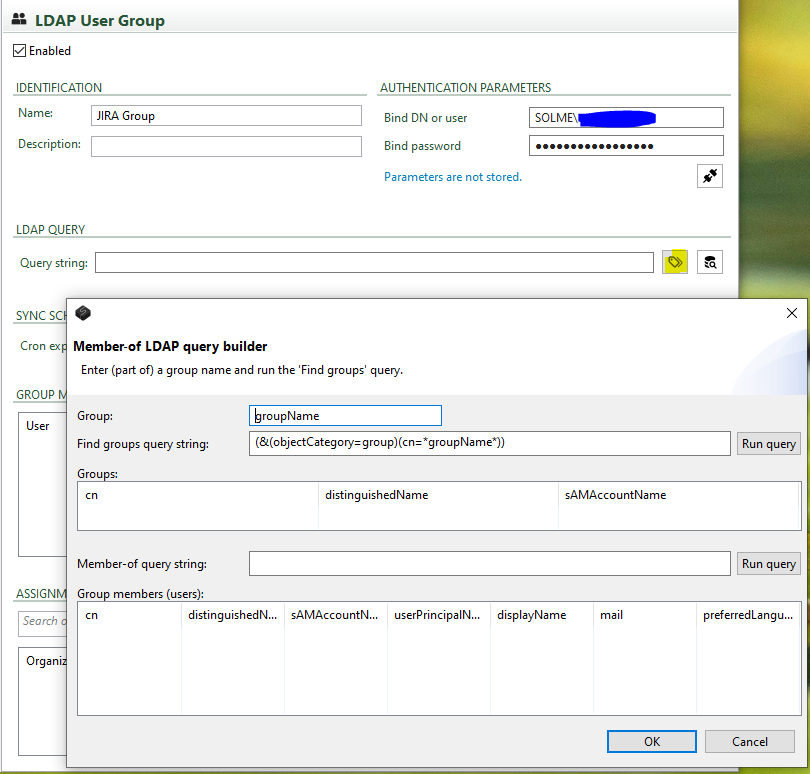Cancel the query builder dialog

tap(750, 741)
